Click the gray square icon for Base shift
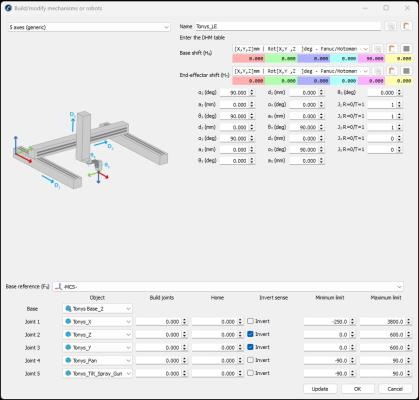419x400 pixels. coord(406,49)
